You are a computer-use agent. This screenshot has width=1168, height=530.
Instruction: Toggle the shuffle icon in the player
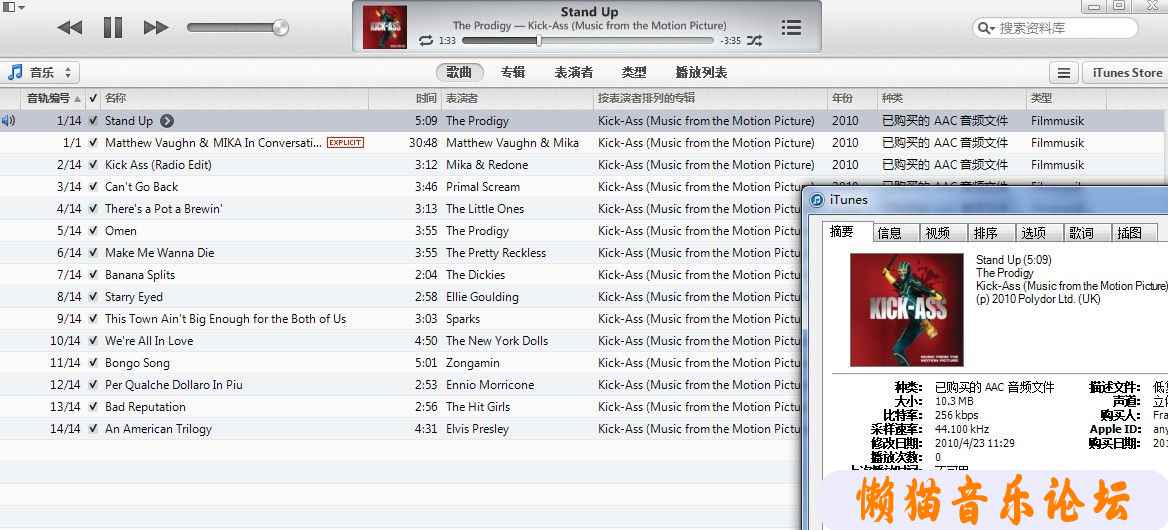pyautogui.click(x=755, y=40)
